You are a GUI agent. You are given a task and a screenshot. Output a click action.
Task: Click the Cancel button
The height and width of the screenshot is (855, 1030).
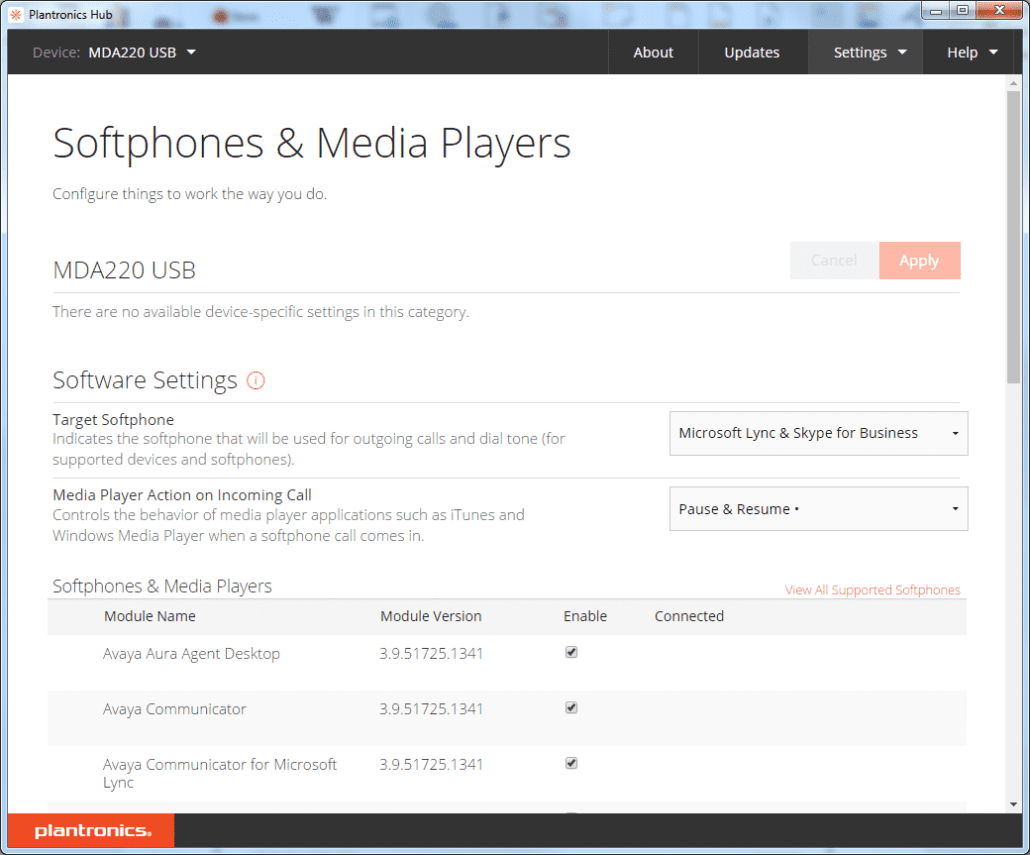pyautogui.click(x=834, y=260)
